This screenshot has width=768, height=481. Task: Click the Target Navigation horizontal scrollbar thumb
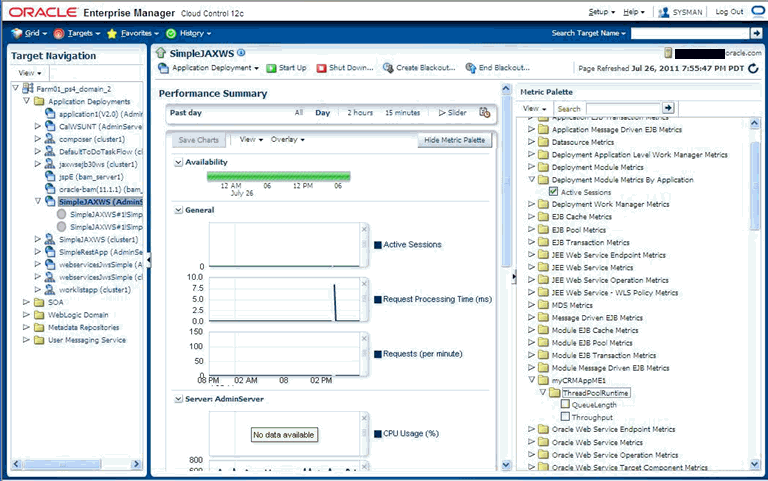click(x=62, y=463)
